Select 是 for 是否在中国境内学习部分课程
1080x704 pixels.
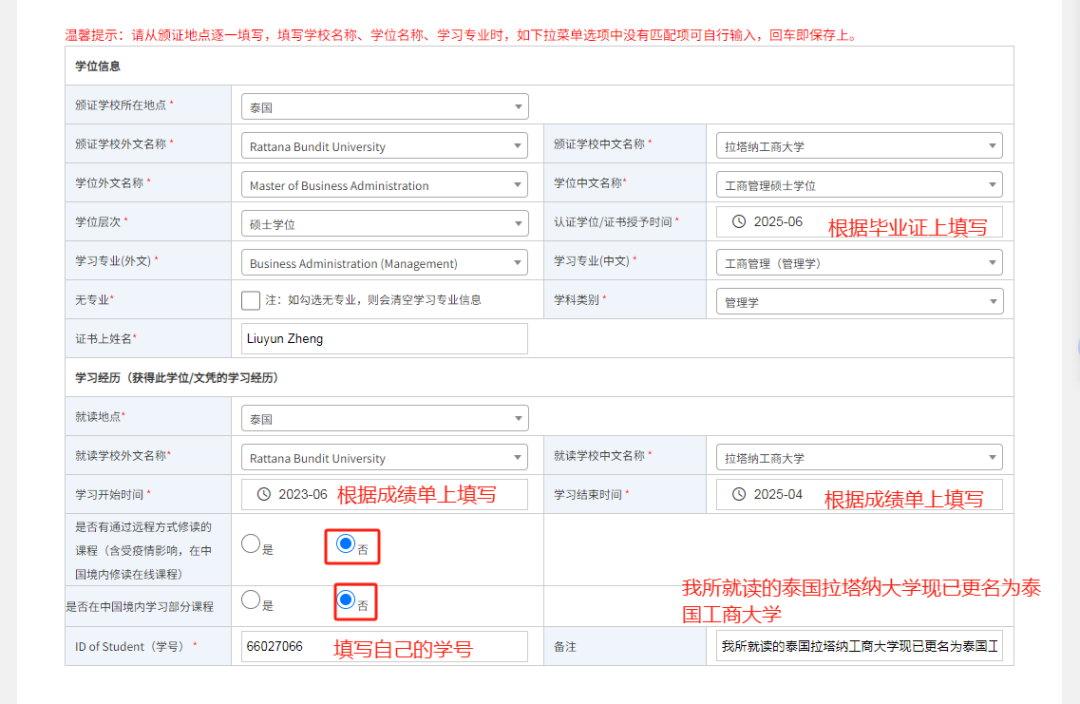tap(251, 601)
